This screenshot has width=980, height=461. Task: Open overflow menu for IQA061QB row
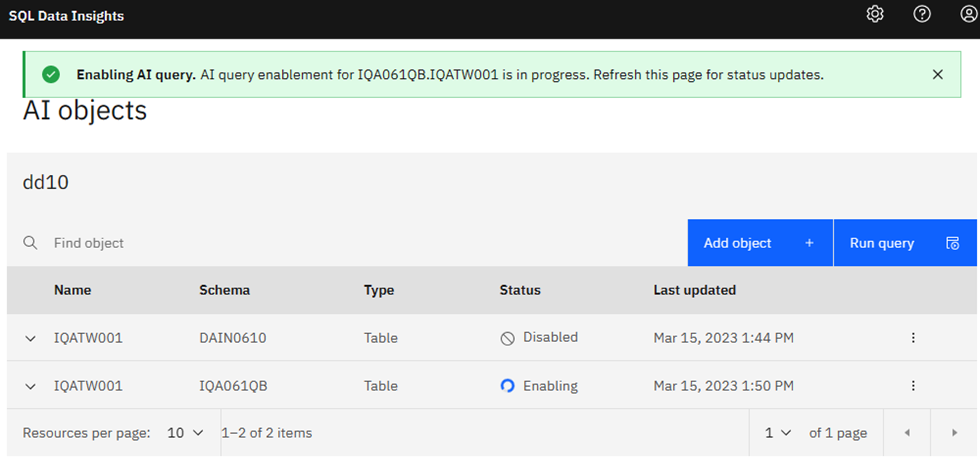click(x=913, y=386)
